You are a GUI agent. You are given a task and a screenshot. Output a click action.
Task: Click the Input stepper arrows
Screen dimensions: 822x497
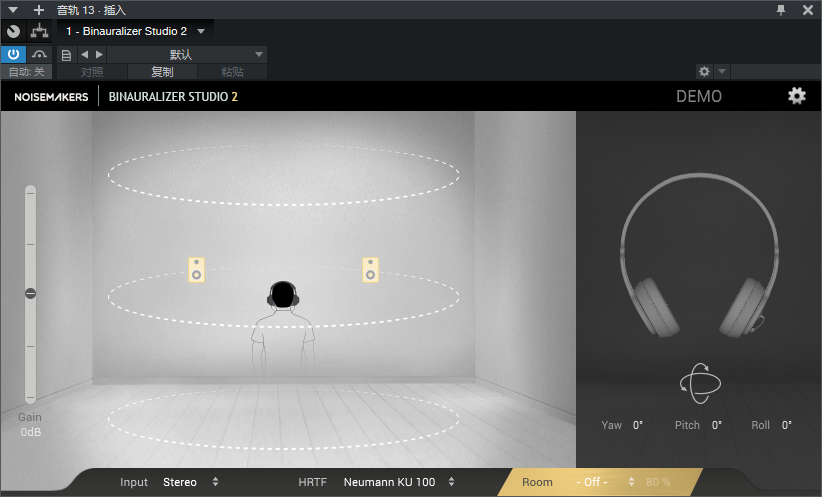pyautogui.click(x=215, y=482)
